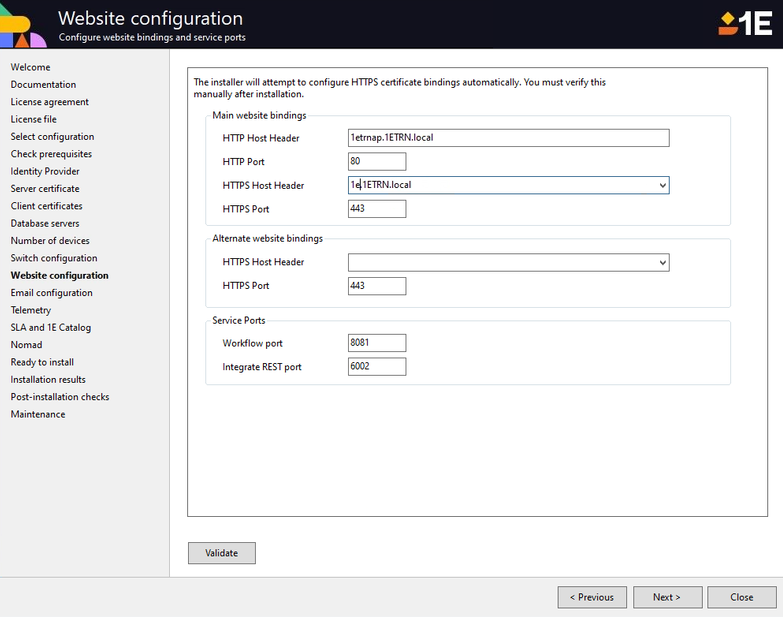Open the Database servers page
The width and height of the screenshot is (783, 617).
click(45, 224)
